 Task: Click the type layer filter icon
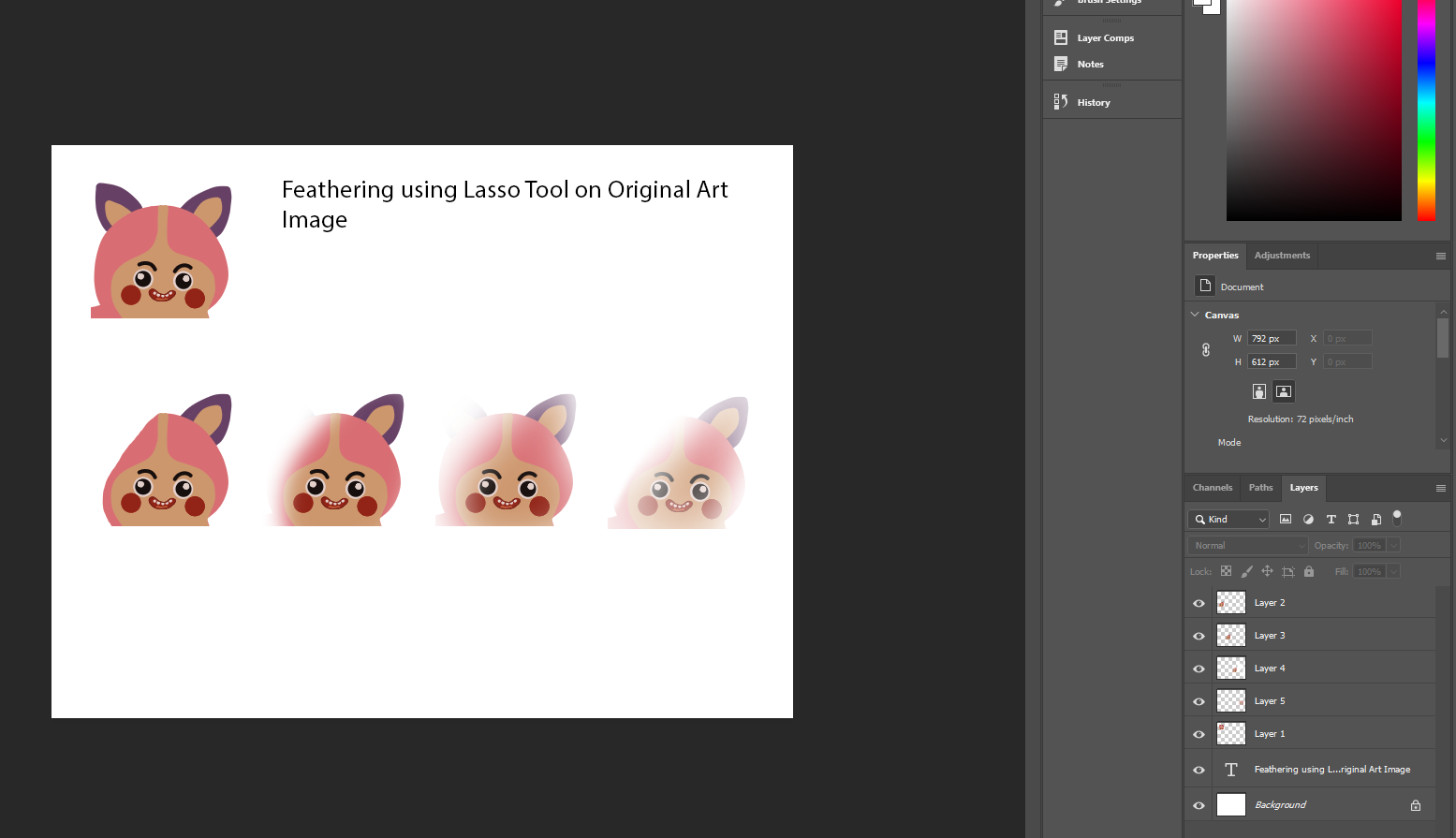[x=1331, y=519]
